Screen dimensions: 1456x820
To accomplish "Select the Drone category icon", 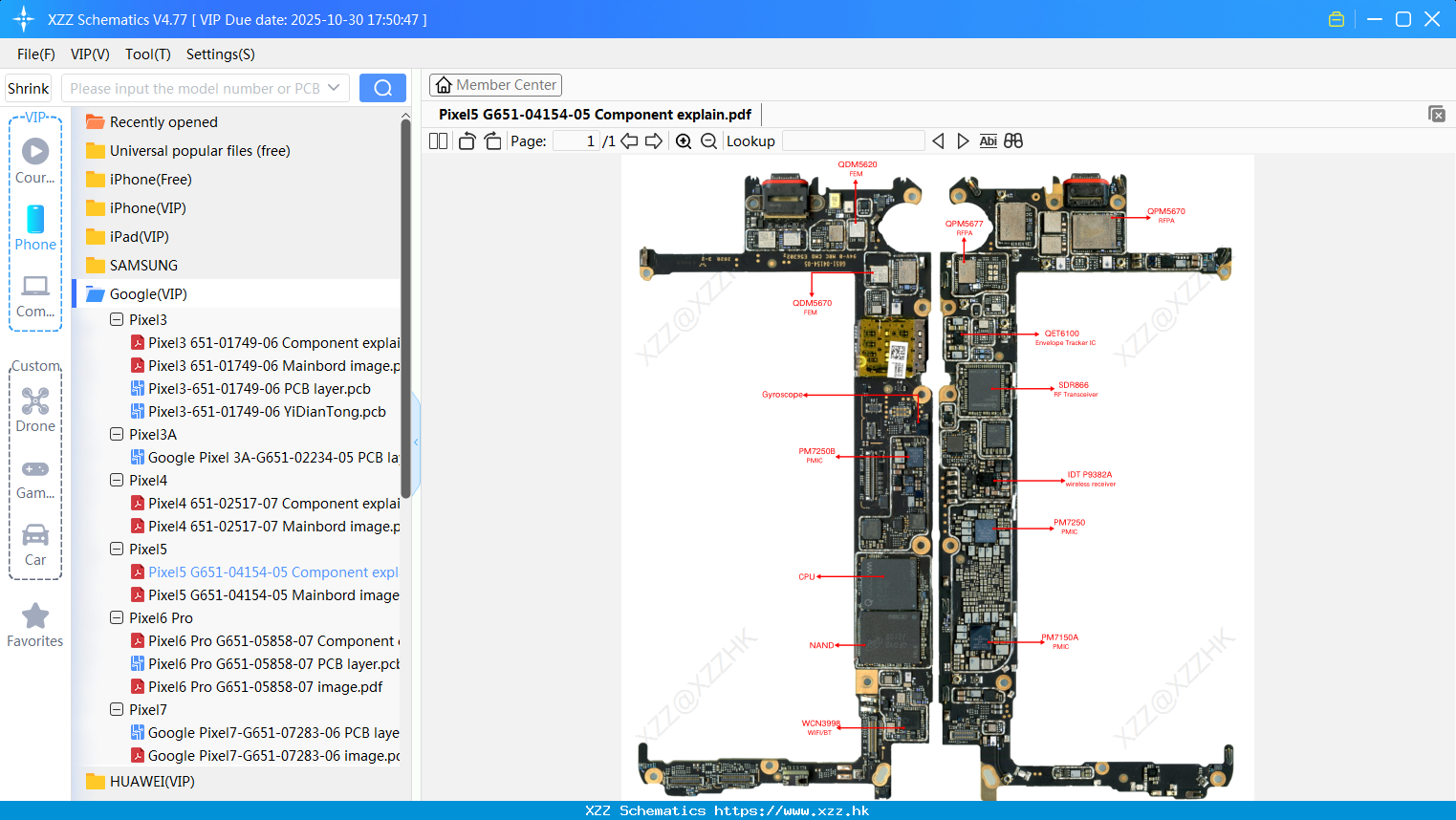I will coord(35,410).
